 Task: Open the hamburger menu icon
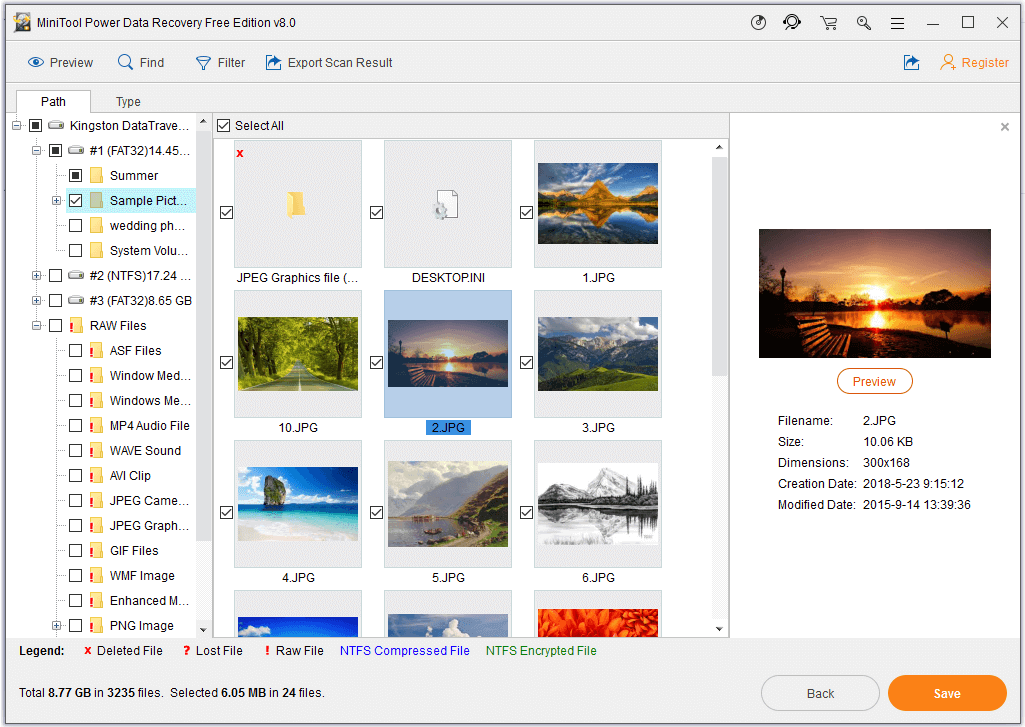898,22
